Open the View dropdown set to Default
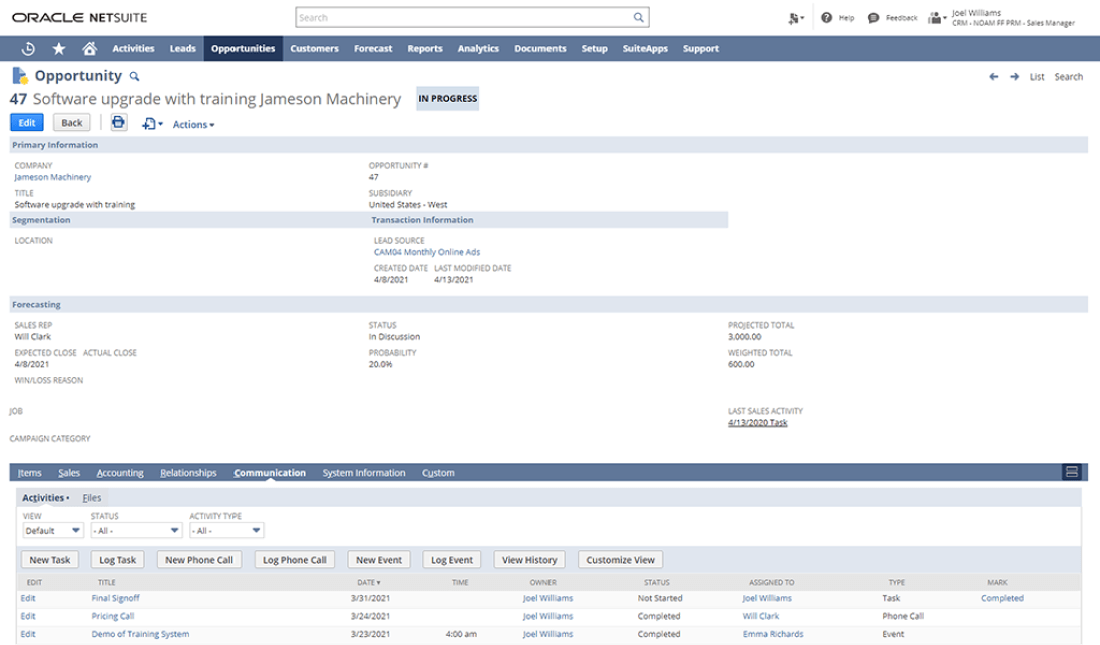The image size is (1100, 645). tap(53, 531)
